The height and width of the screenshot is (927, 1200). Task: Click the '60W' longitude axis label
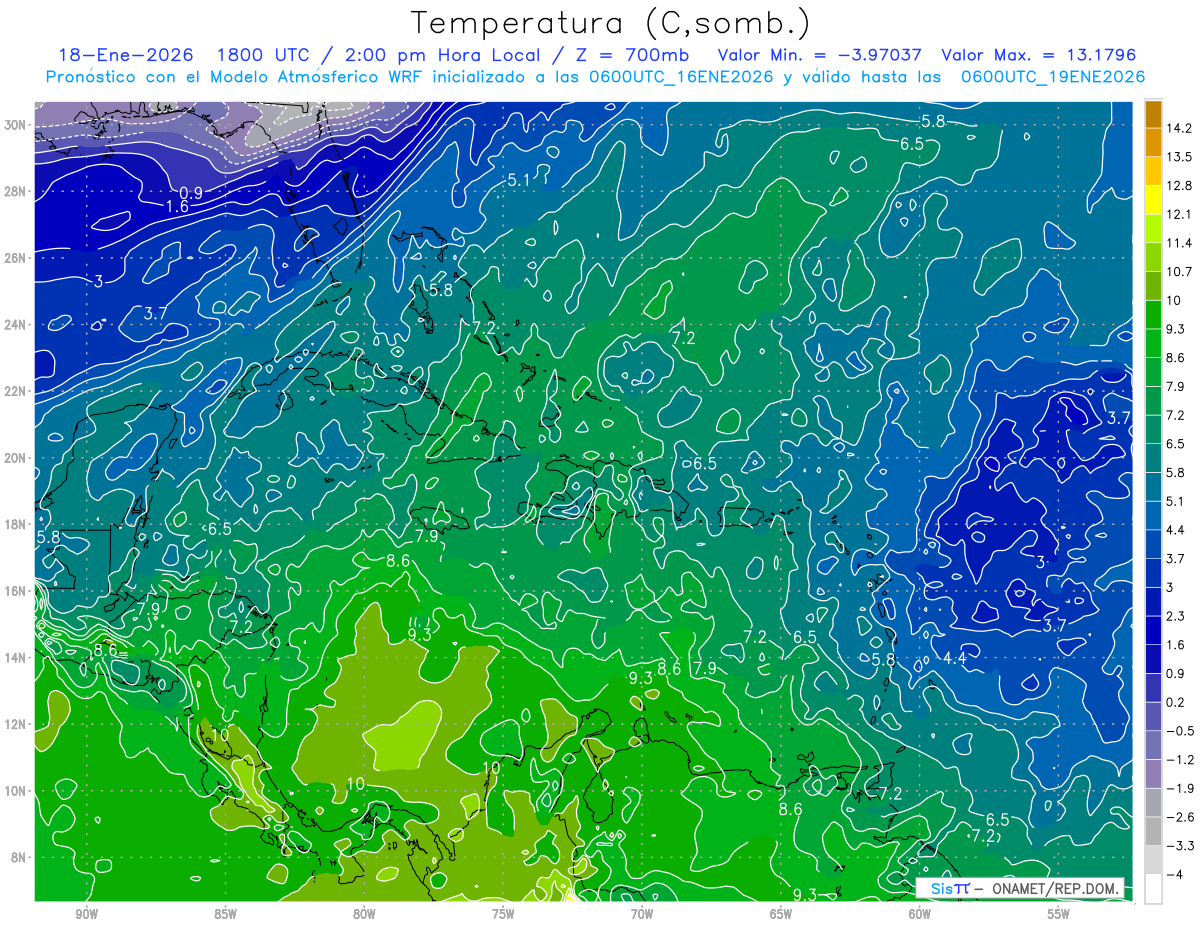(920, 915)
